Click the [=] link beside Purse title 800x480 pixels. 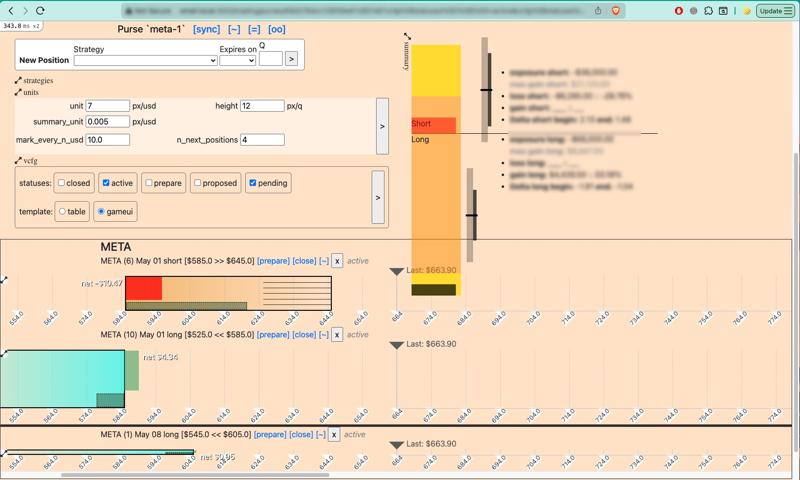[x=254, y=29]
